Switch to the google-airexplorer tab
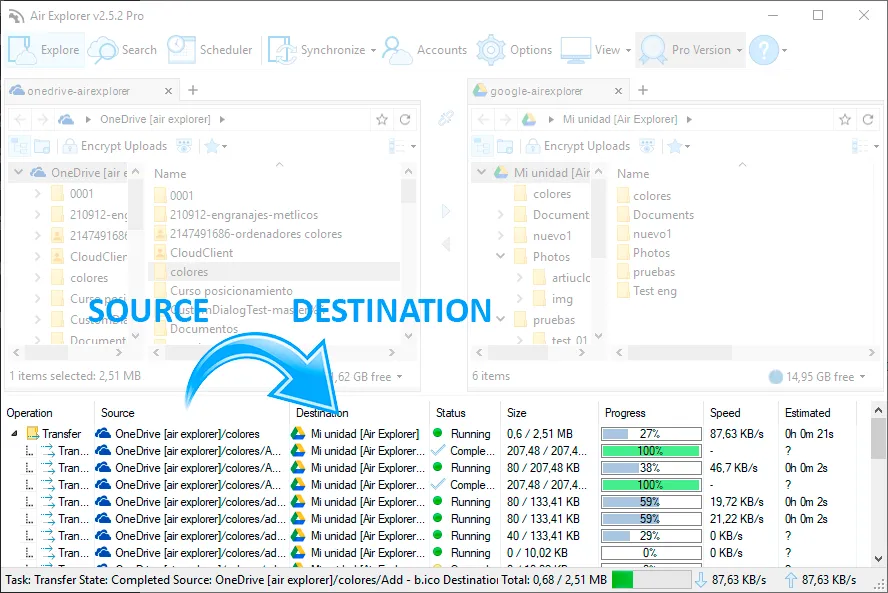Viewport: 888px width, 593px height. click(x=536, y=91)
